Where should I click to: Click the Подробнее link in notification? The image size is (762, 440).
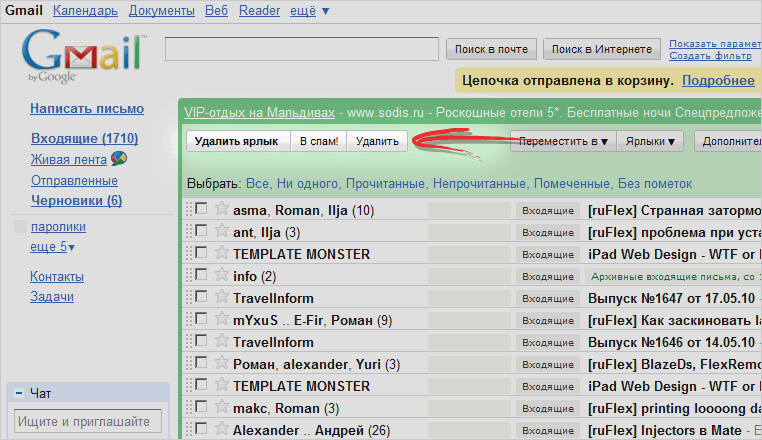(x=718, y=81)
